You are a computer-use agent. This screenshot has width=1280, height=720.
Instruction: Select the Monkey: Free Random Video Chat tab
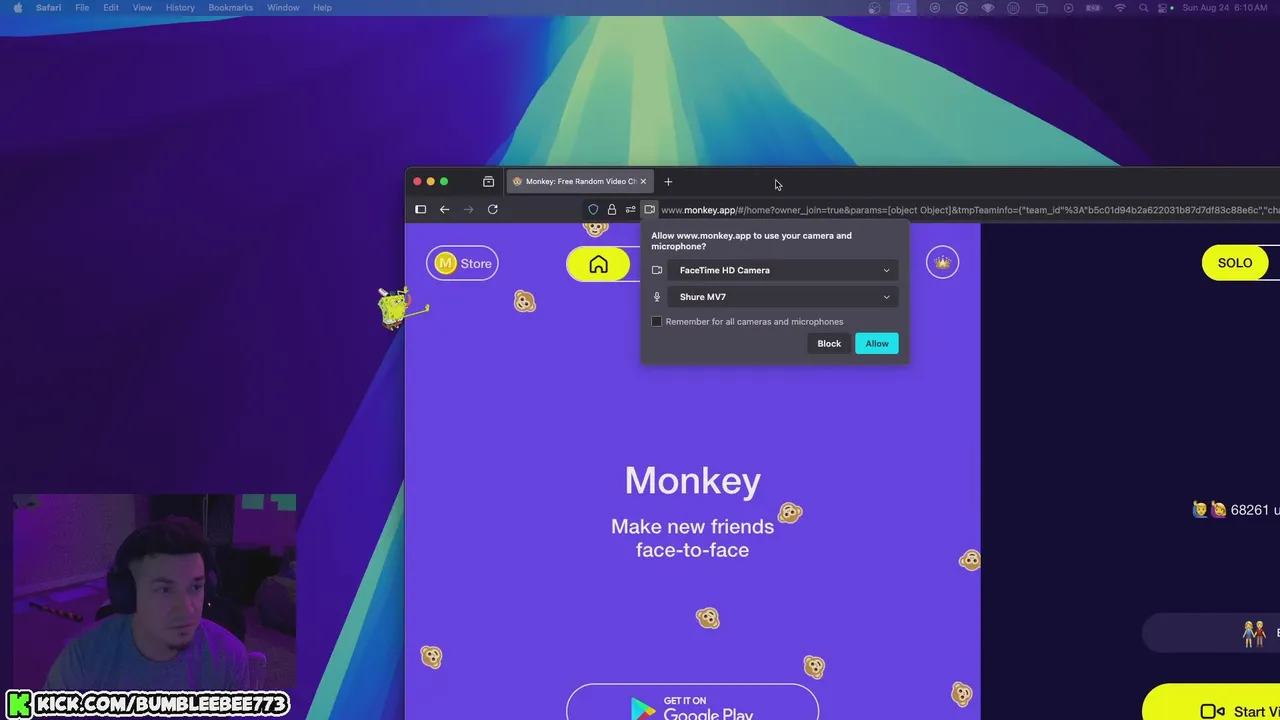pos(578,182)
